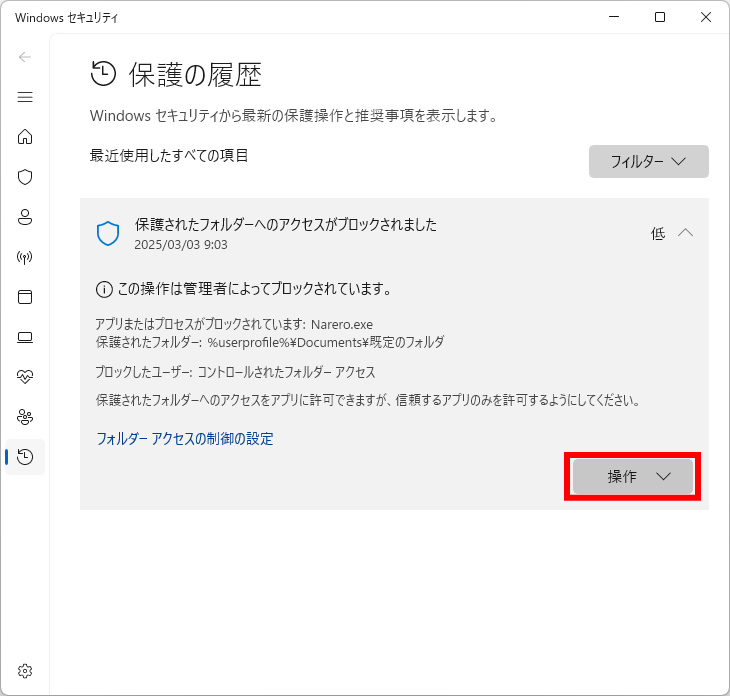
Task: Click この操作は管理者によってブロックされています message
Action: pos(254,289)
